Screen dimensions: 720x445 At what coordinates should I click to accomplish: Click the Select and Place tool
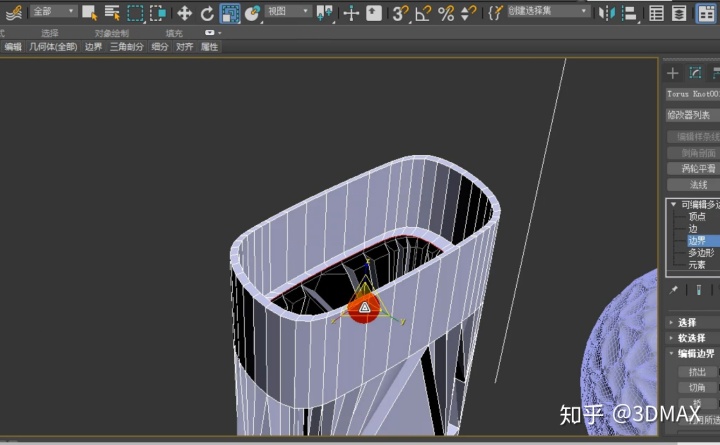click(x=252, y=13)
